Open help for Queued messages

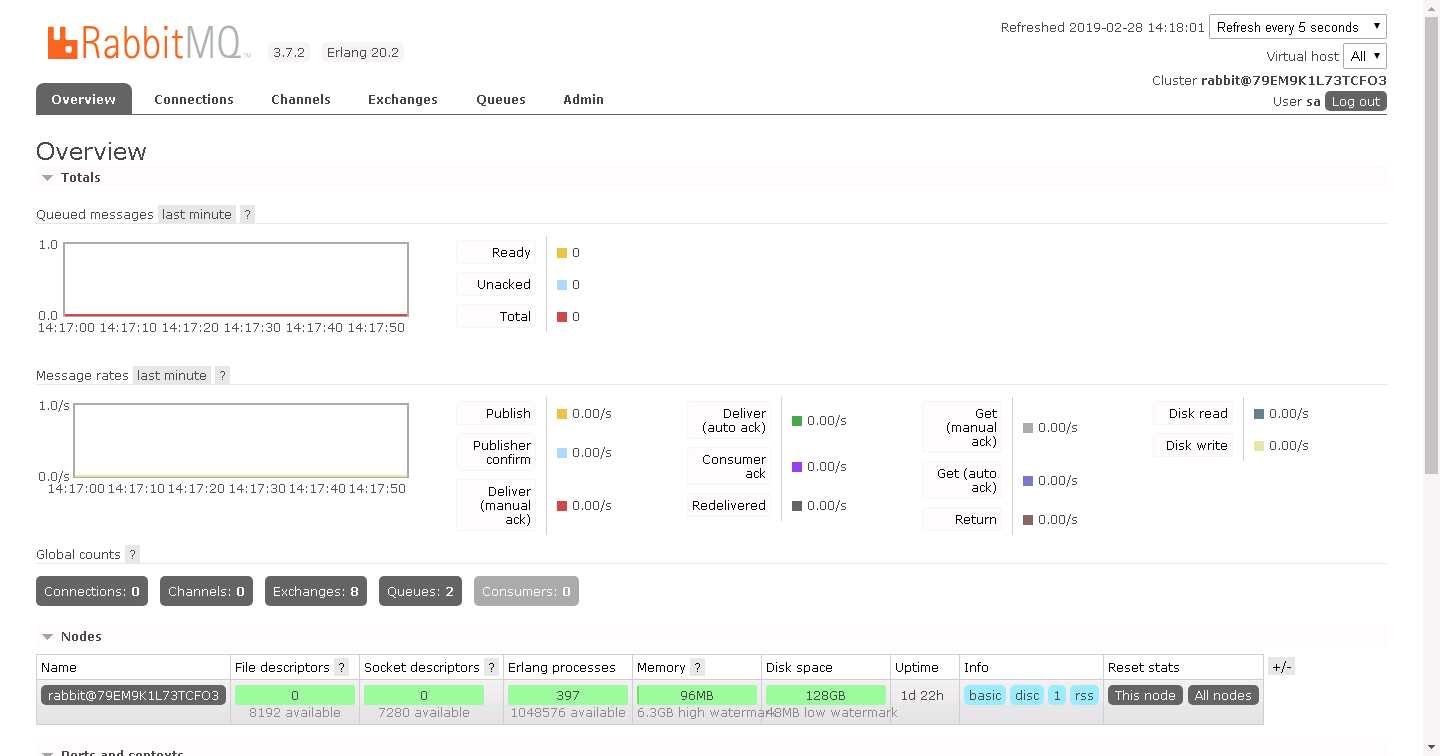tap(247, 214)
